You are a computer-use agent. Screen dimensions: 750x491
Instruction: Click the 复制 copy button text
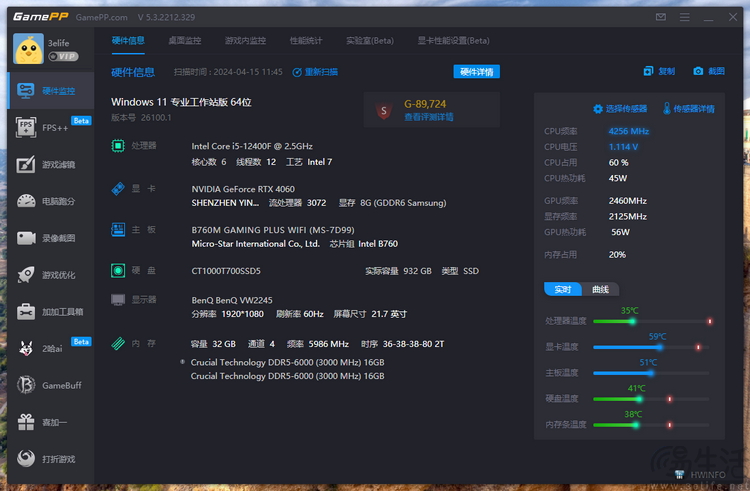coord(666,71)
